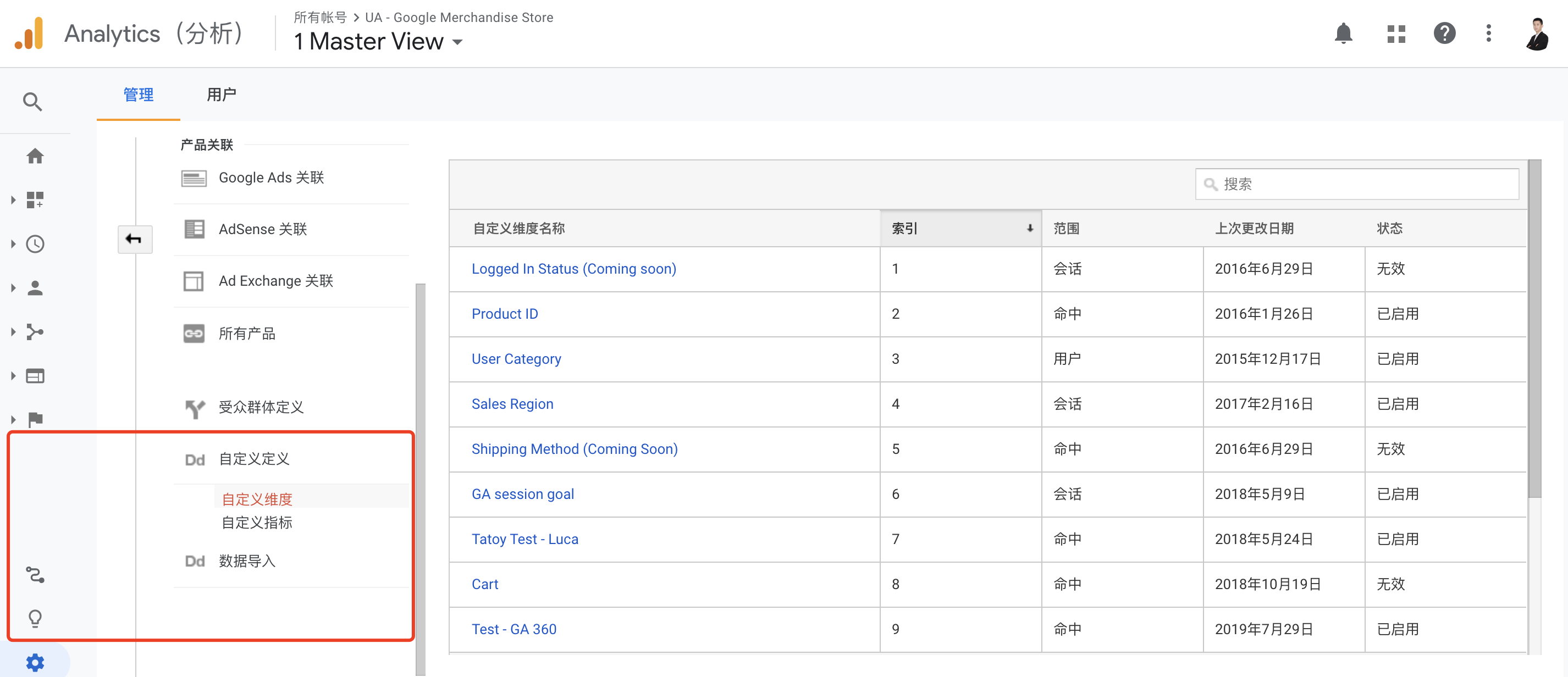Open the Realtime clock icon
The image size is (1568, 677).
(35, 244)
